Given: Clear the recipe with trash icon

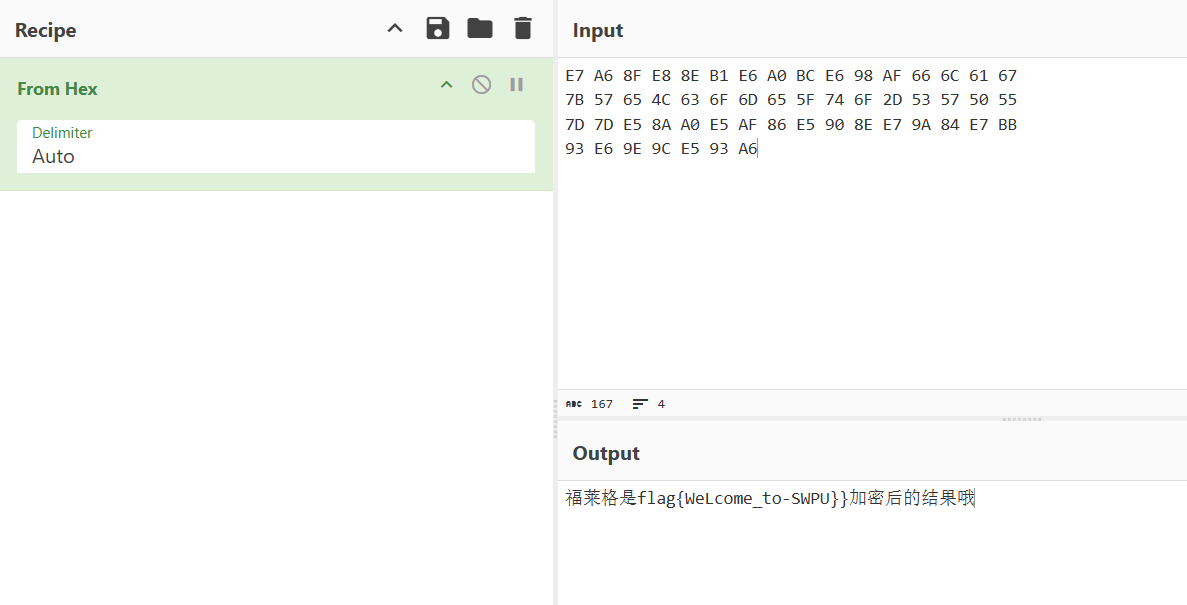Looking at the screenshot, I should pyautogui.click(x=522, y=29).
